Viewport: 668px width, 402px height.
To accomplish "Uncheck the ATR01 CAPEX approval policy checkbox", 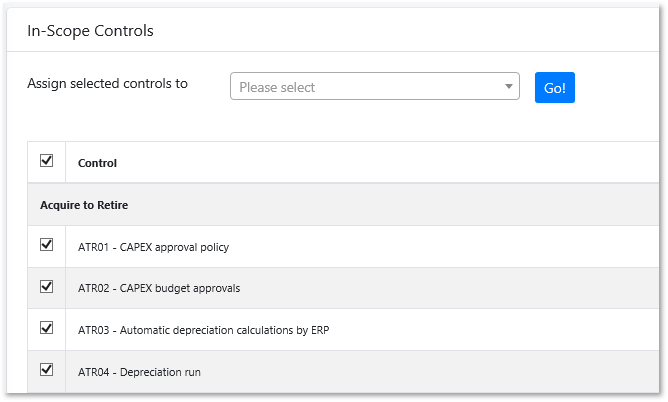I will (46, 245).
